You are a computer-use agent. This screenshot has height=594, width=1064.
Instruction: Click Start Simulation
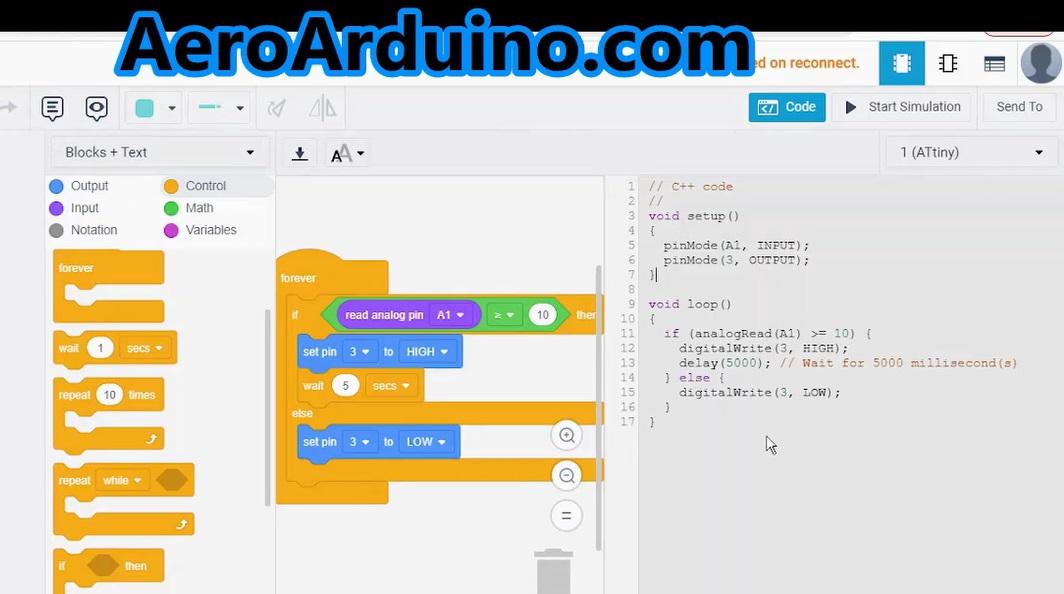902,107
